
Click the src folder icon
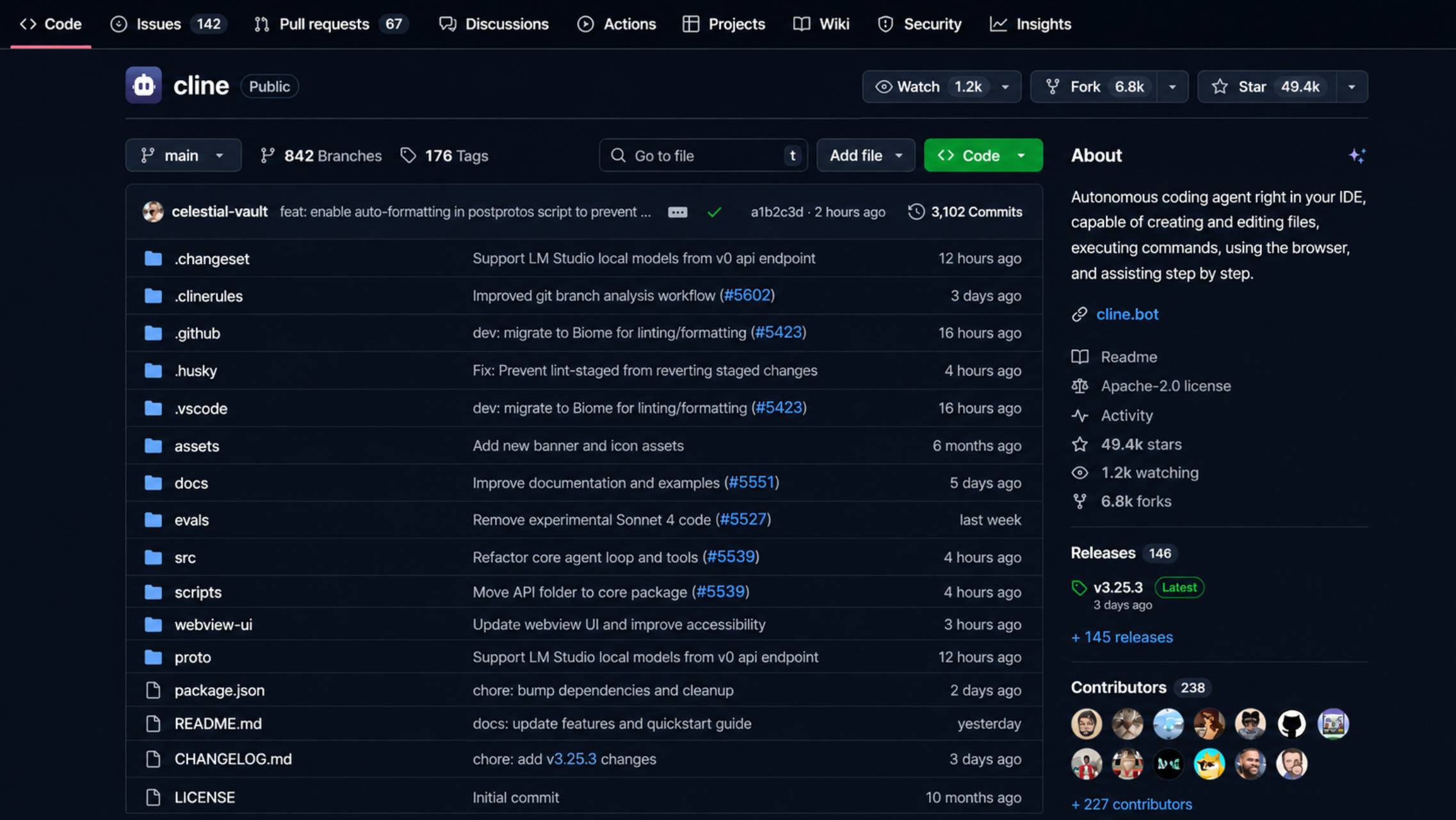pos(153,557)
